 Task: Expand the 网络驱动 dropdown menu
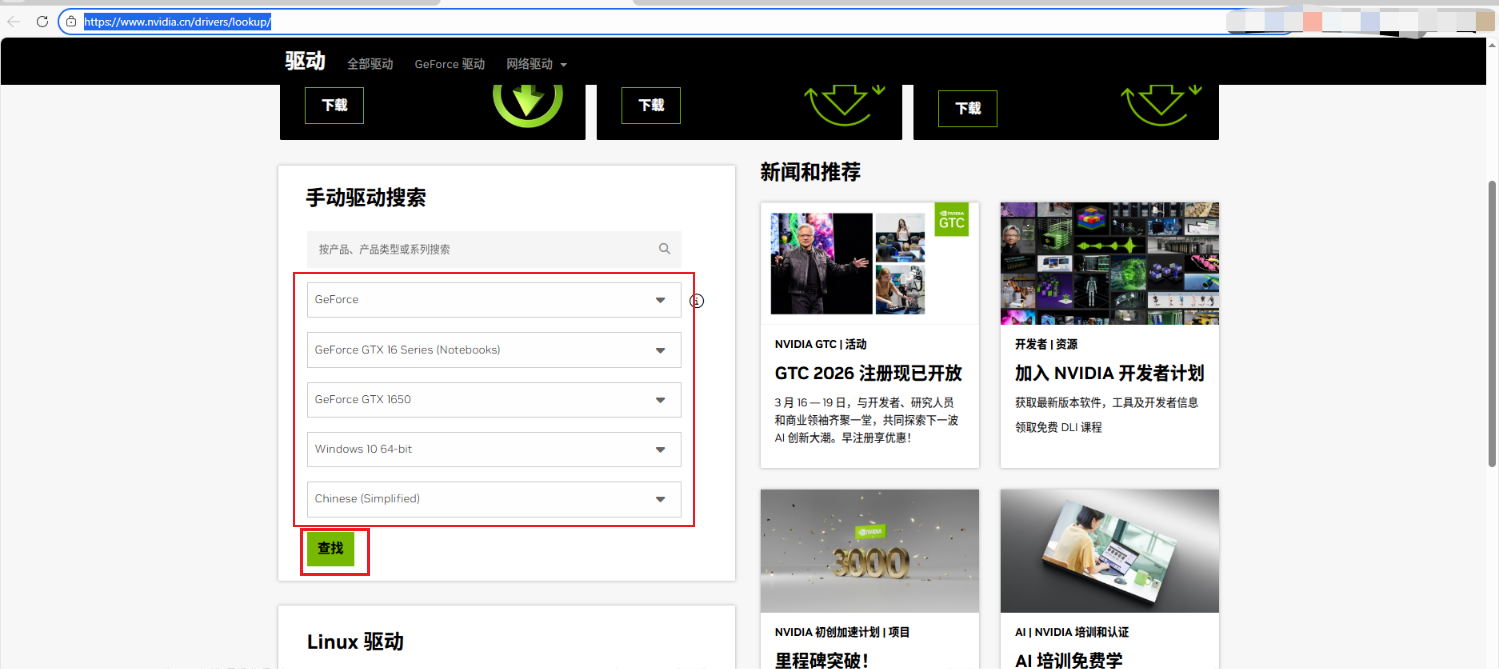pos(537,64)
